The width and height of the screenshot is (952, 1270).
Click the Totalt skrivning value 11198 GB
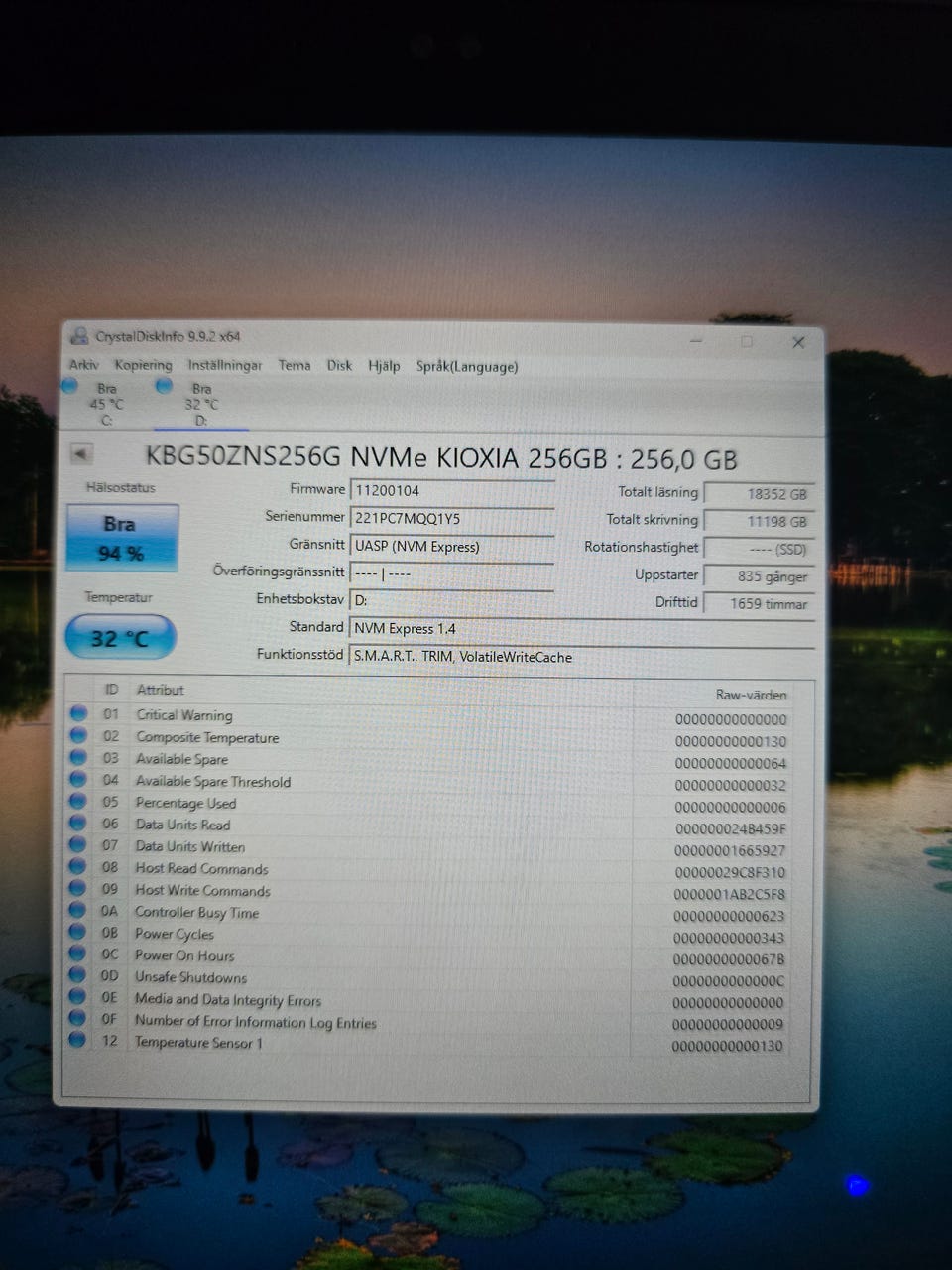coord(760,521)
